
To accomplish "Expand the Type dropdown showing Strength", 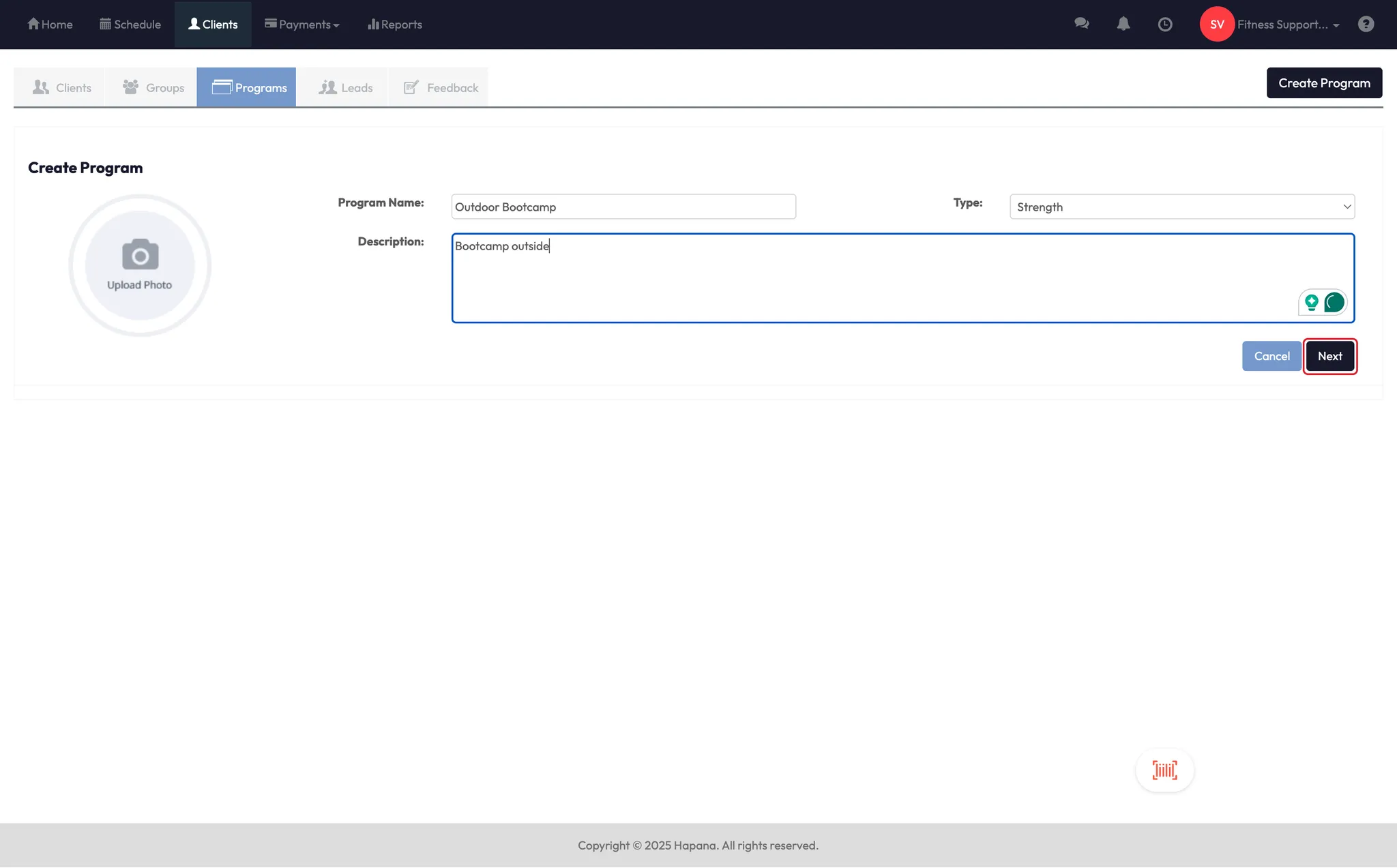I will click(x=1181, y=207).
